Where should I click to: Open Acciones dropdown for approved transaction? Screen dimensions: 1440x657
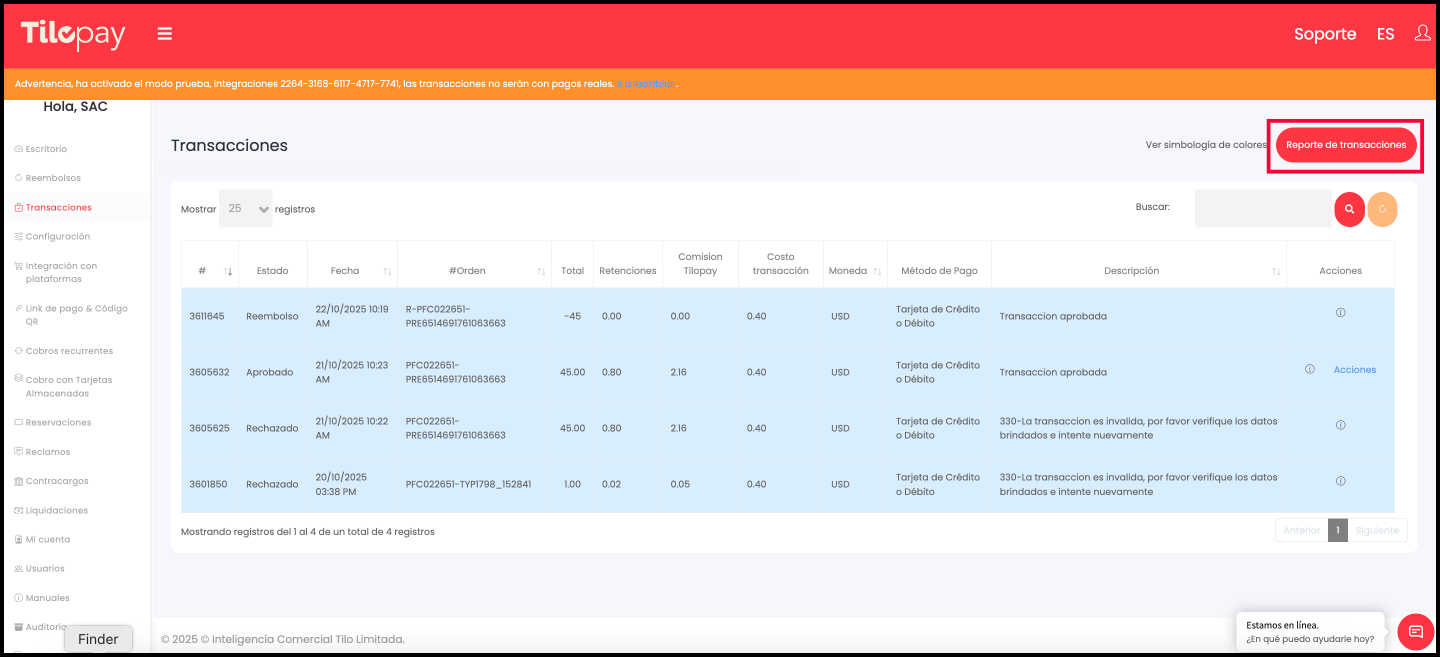click(1354, 370)
